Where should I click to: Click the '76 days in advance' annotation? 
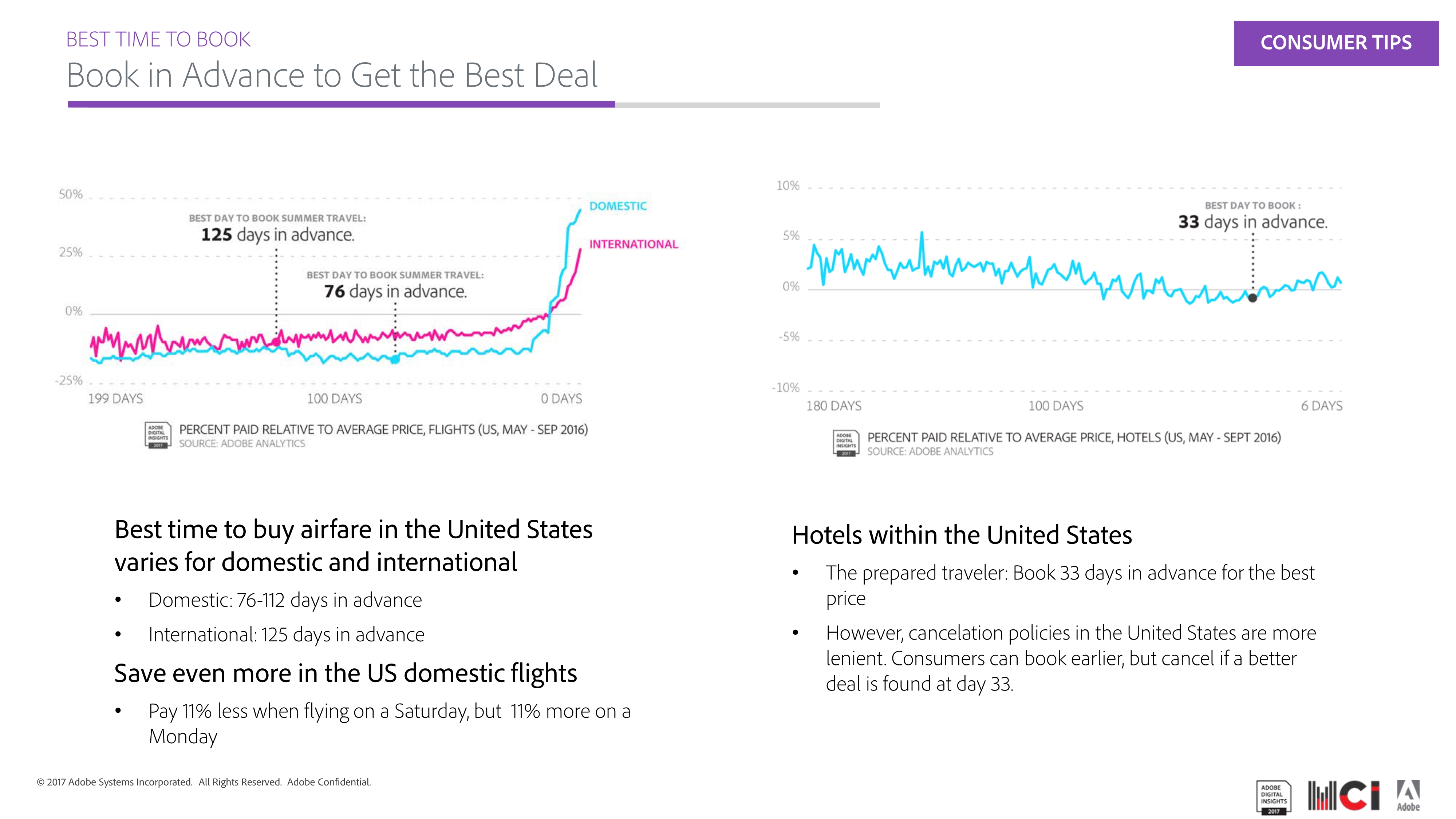click(395, 291)
